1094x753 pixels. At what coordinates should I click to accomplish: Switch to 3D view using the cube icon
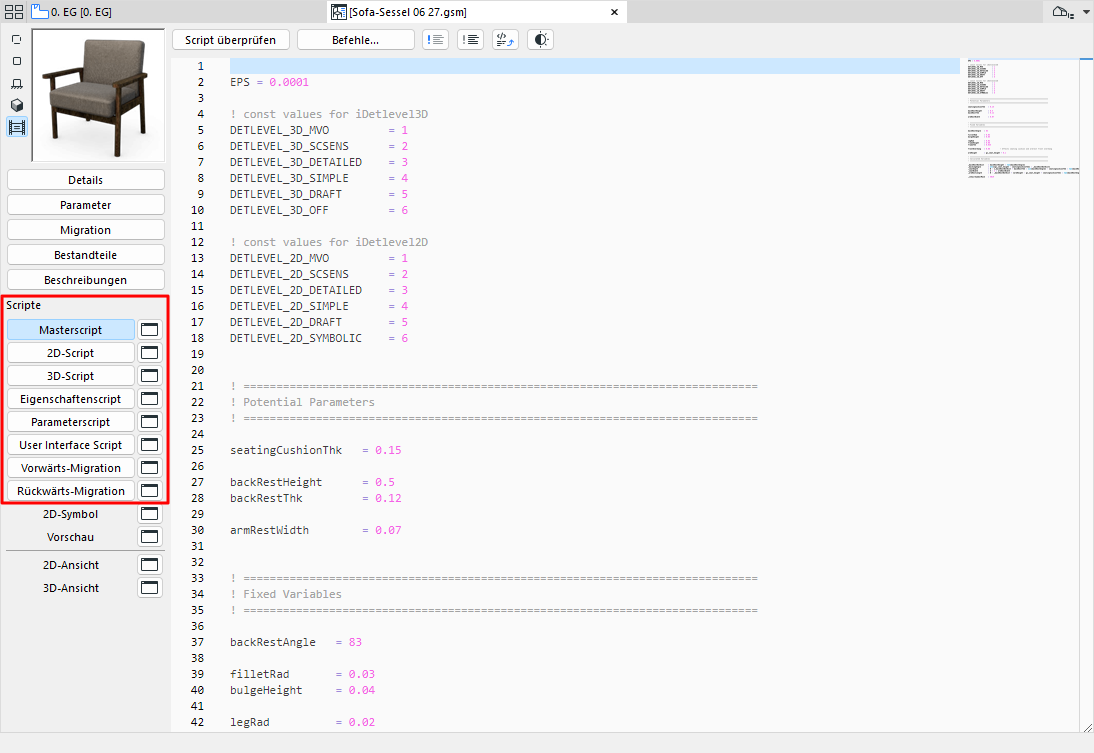pyautogui.click(x=15, y=104)
